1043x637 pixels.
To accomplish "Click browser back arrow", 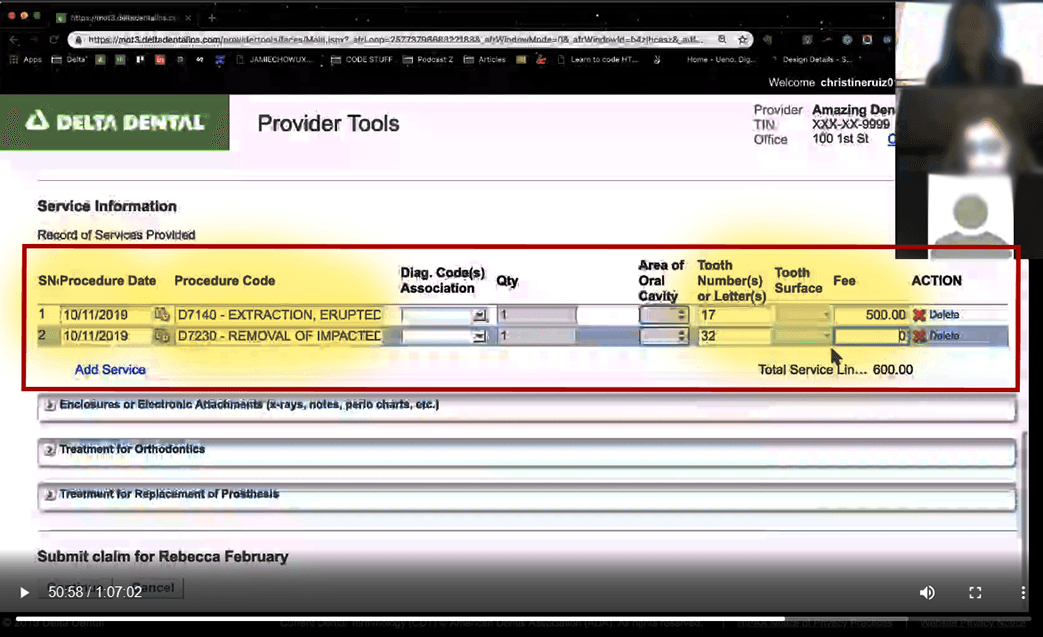I will (15, 40).
